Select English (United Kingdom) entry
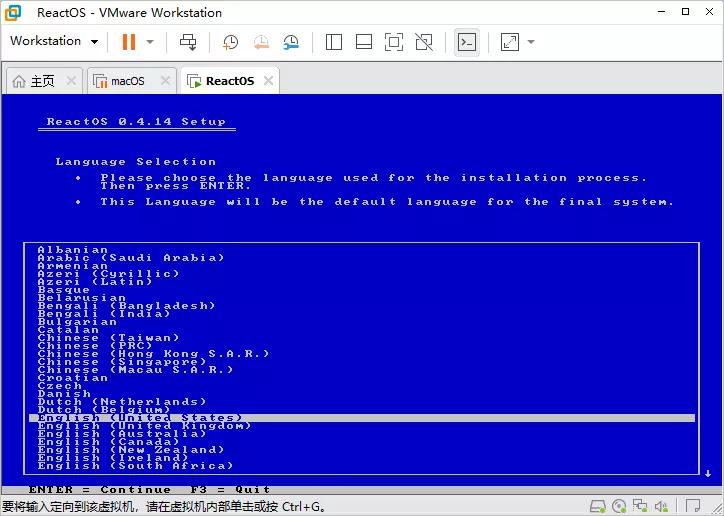Viewport: 724px width, 516px height. tap(144, 426)
